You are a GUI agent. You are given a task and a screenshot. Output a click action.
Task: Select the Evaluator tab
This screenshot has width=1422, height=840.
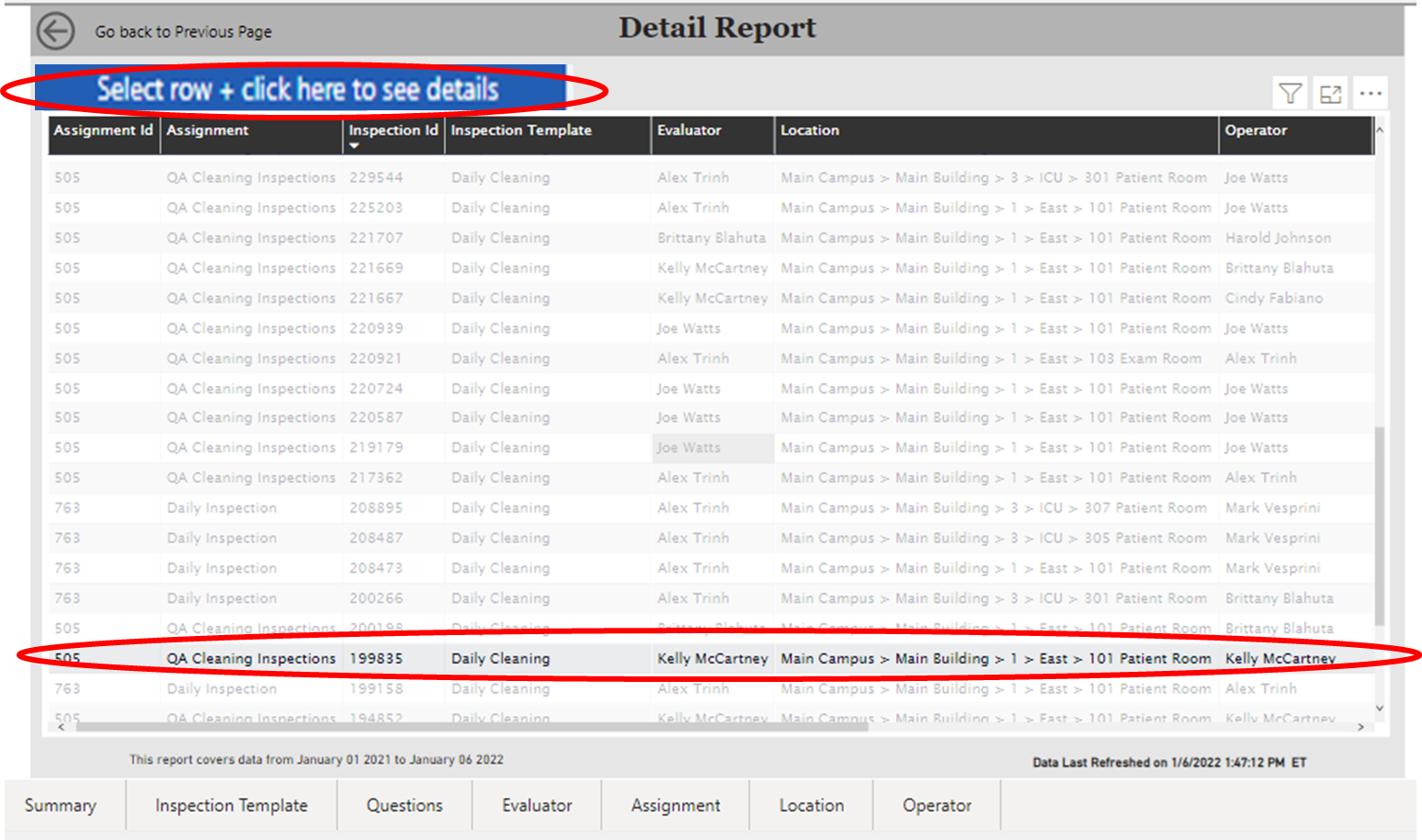coord(537,805)
